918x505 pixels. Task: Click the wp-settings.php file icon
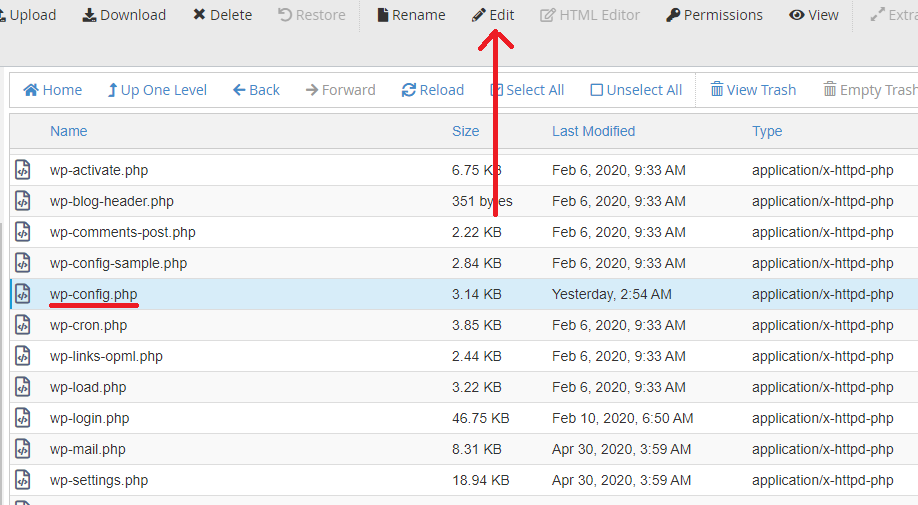(23, 480)
